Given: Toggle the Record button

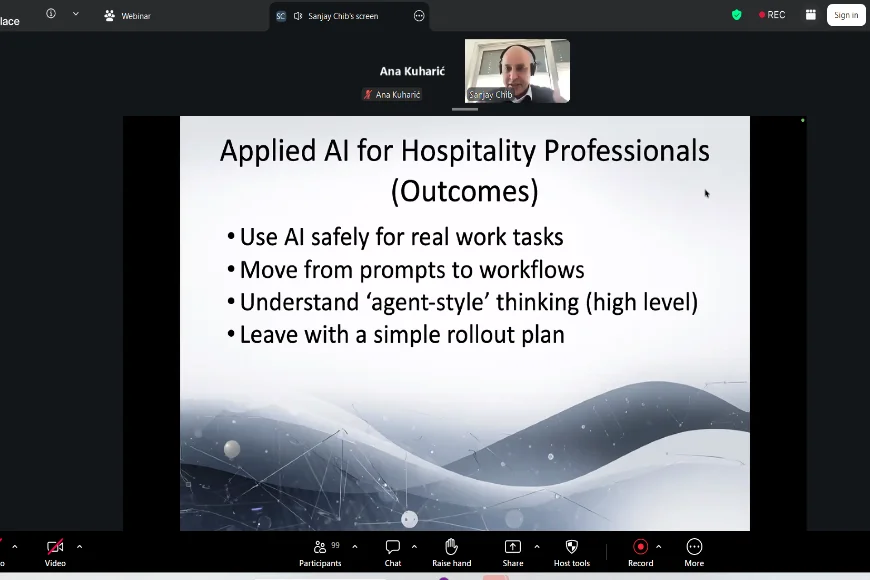Looking at the screenshot, I should coord(640,547).
